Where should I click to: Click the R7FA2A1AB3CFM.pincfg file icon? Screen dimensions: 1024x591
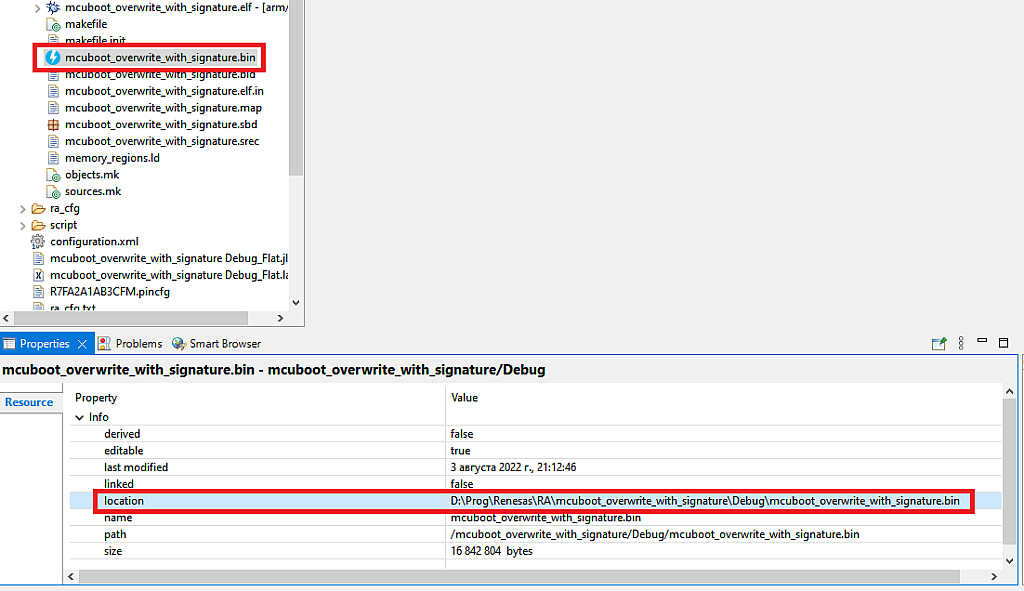(36, 291)
